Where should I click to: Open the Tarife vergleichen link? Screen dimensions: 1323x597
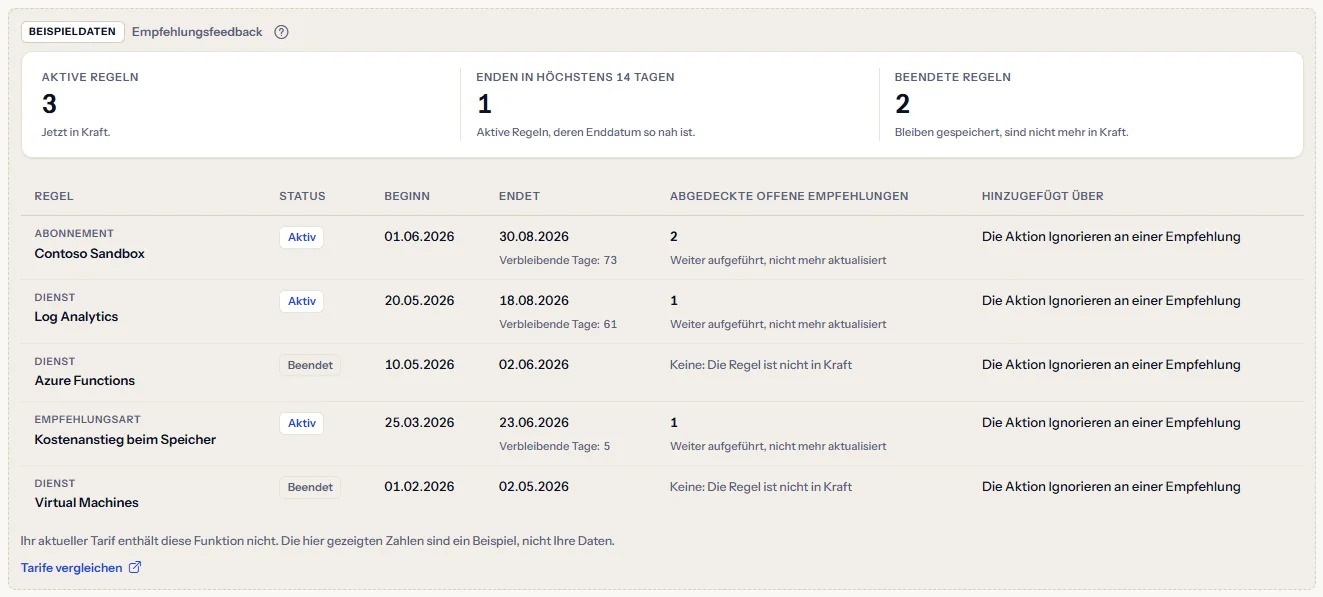[x=81, y=568]
